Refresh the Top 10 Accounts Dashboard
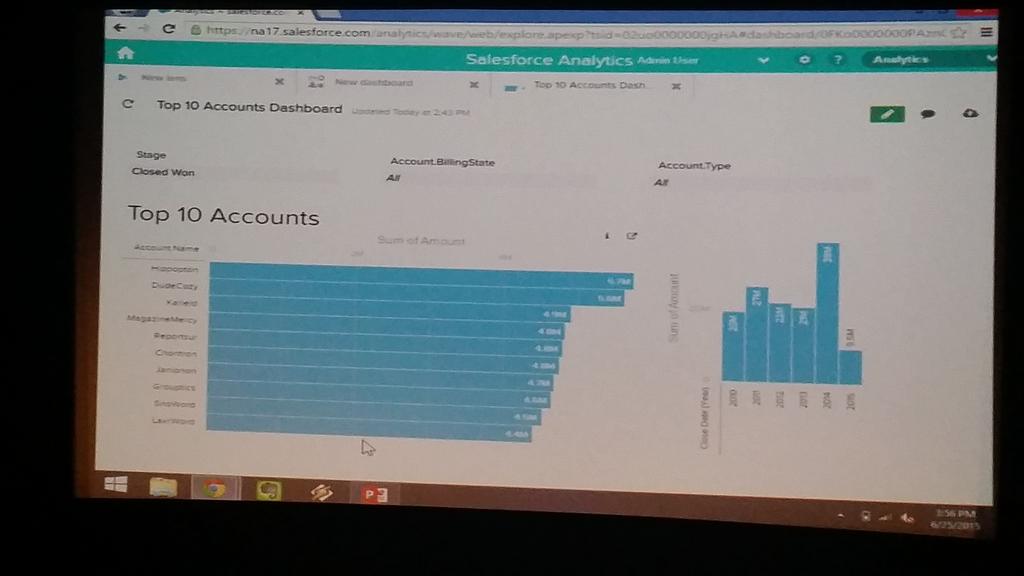This screenshot has height=576, width=1024. tap(128, 104)
